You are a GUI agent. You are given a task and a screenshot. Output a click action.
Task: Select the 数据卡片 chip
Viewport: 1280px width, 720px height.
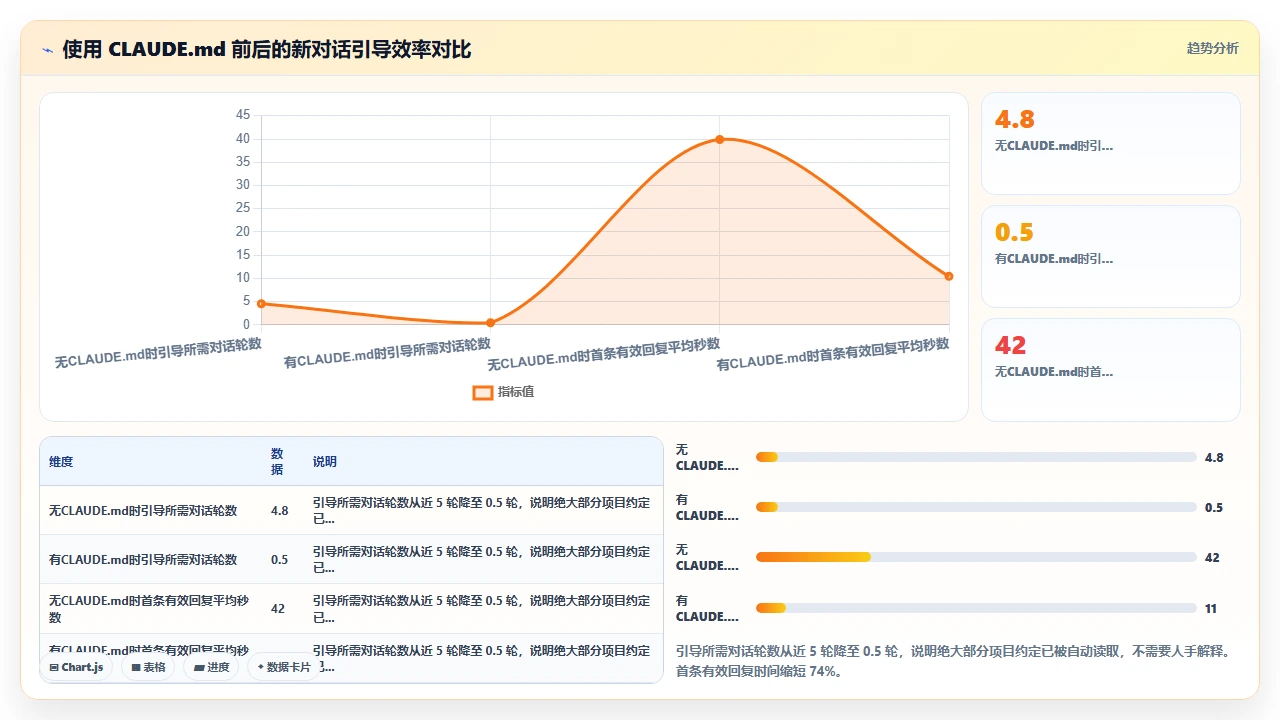point(285,667)
